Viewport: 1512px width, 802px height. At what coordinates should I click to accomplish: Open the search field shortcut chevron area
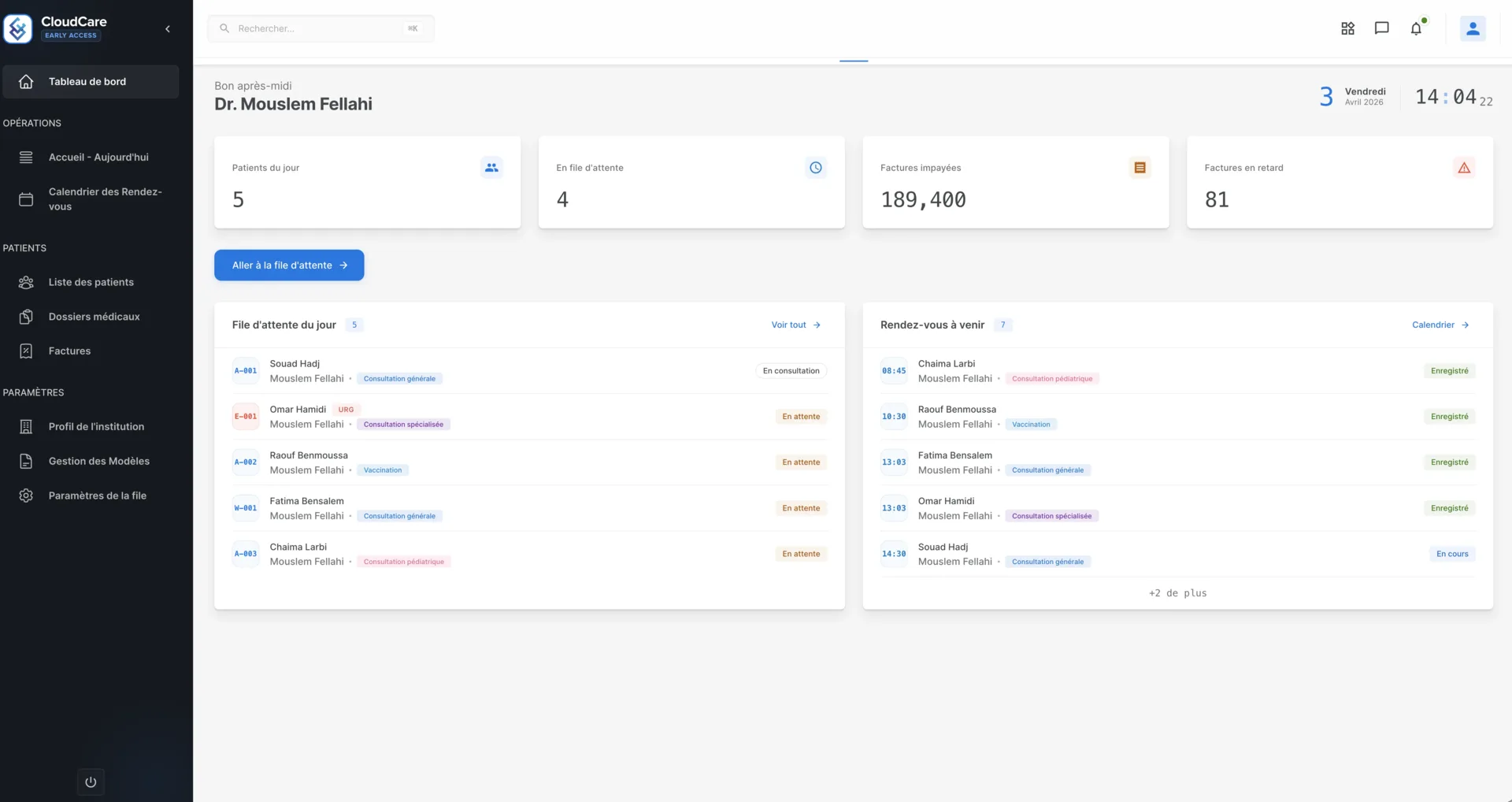(413, 28)
